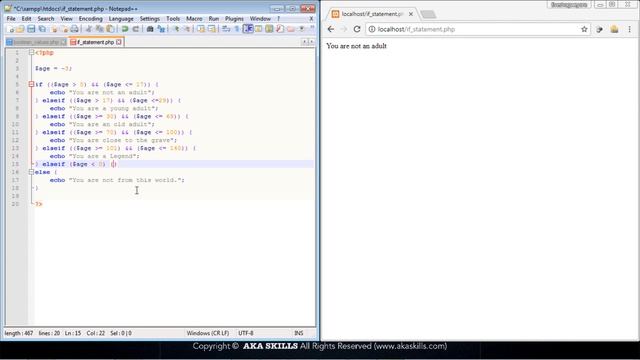Click Synchronize Horizontal Scrolling icon
640x360 pixels.
[211, 29]
